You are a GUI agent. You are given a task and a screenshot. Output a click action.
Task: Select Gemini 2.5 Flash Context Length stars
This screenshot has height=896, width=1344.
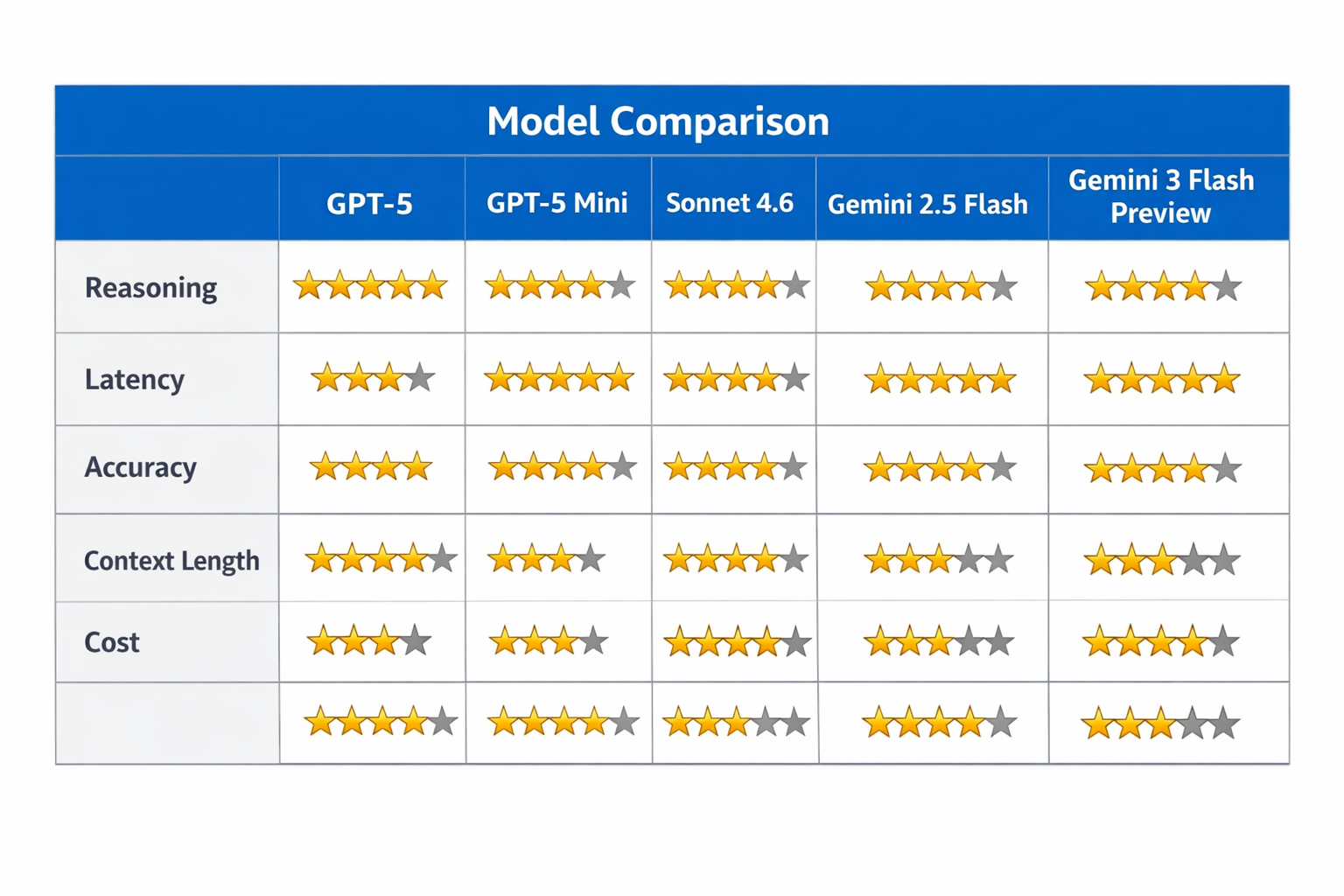940,559
